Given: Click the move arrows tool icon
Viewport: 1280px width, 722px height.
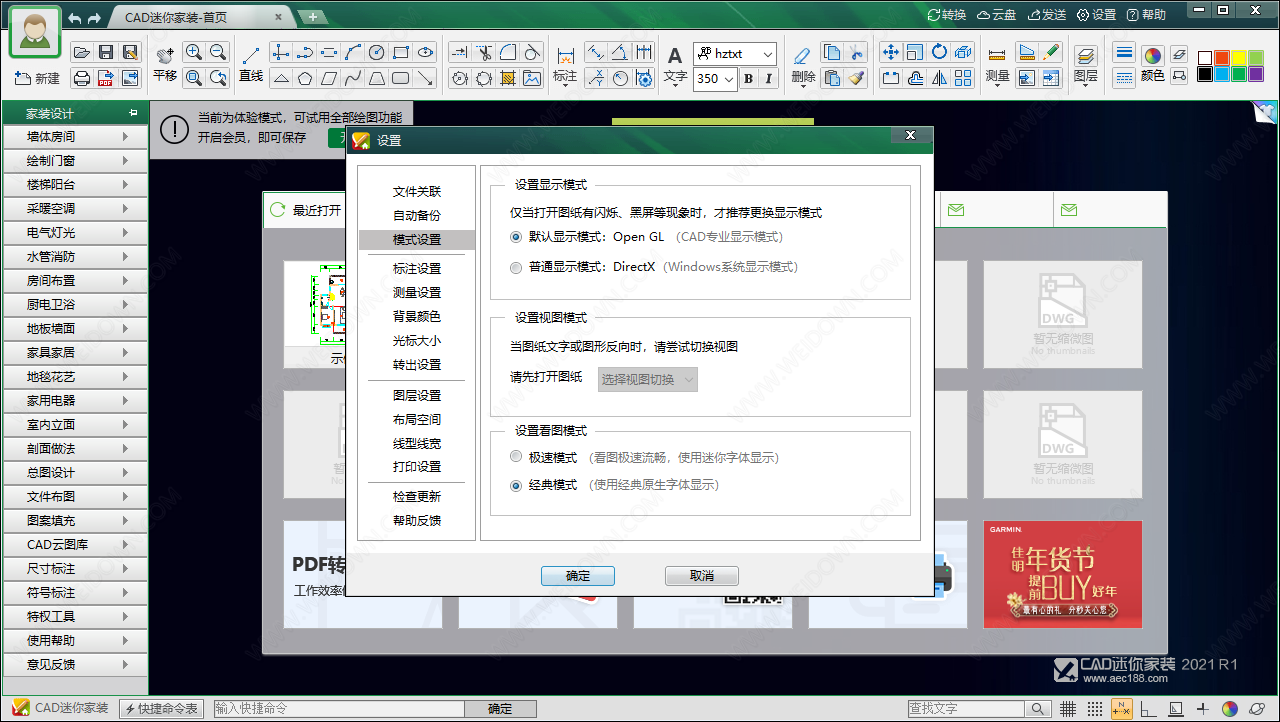Looking at the screenshot, I should click(x=890, y=53).
